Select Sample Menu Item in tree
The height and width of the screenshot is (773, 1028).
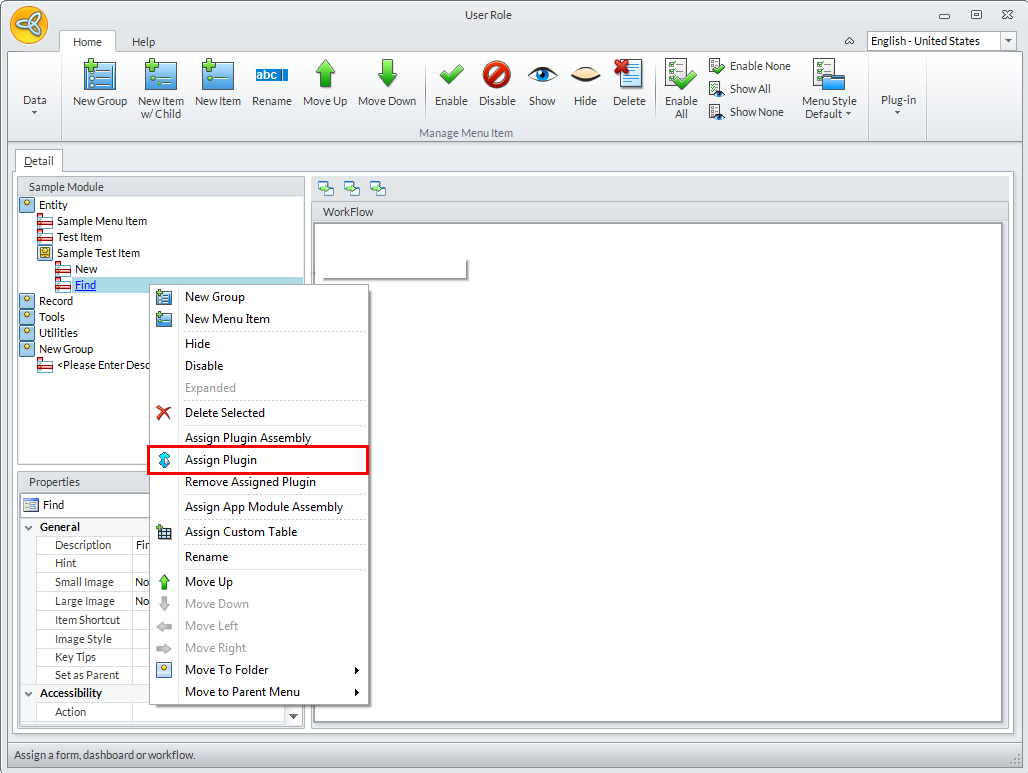(101, 221)
